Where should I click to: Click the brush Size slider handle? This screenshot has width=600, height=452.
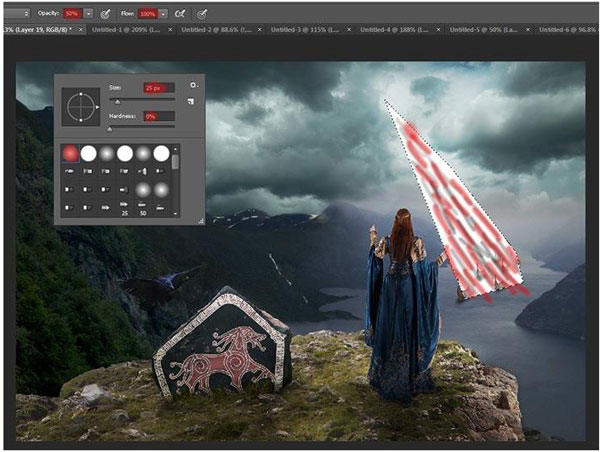click(118, 101)
